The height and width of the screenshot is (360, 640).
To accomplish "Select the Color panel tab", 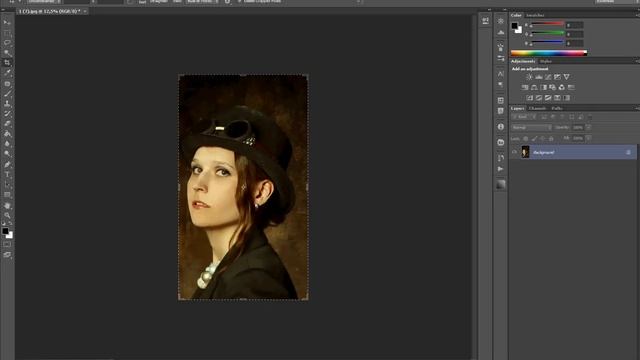I will click(516, 16).
